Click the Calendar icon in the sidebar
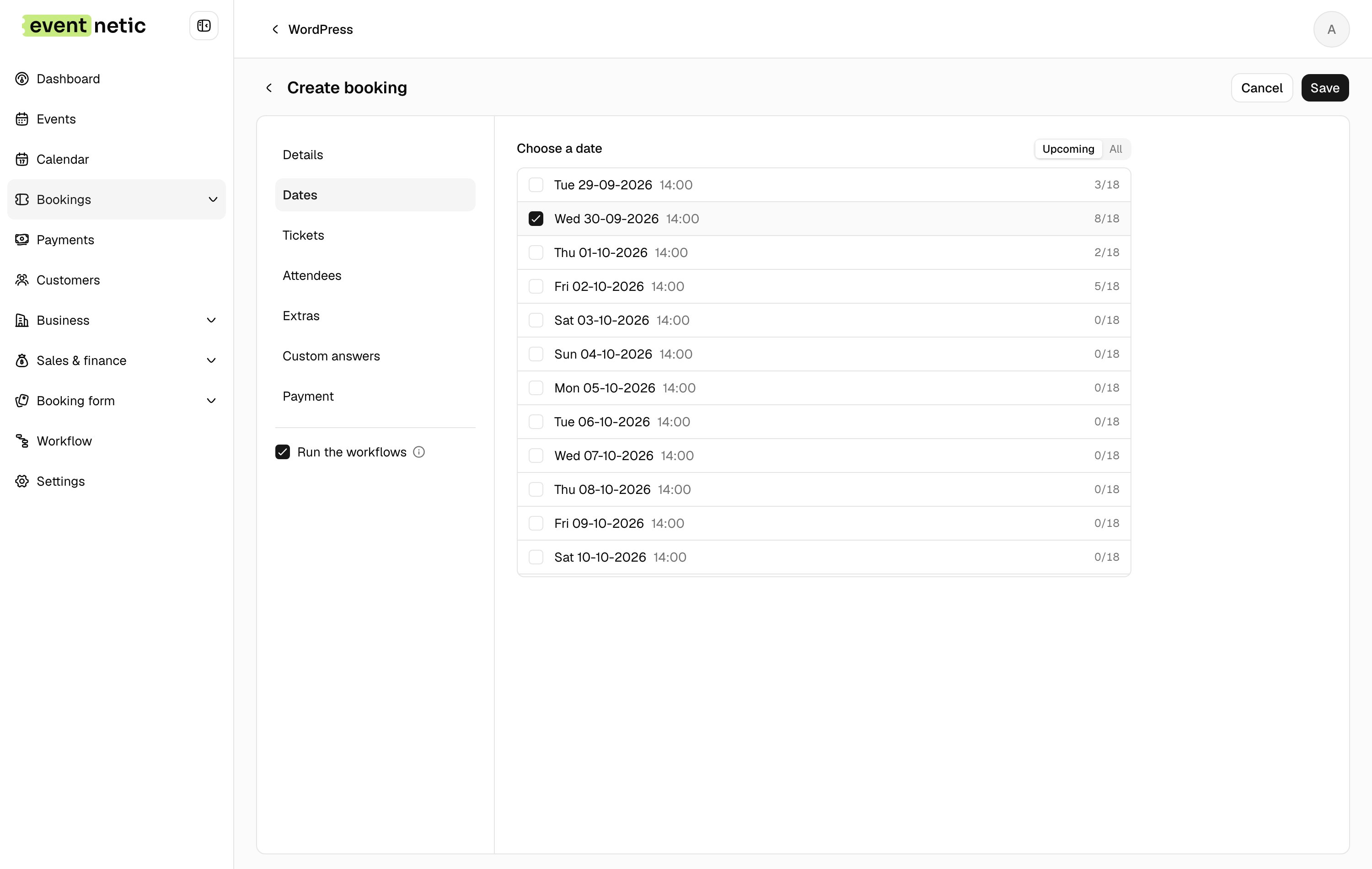 [21, 159]
